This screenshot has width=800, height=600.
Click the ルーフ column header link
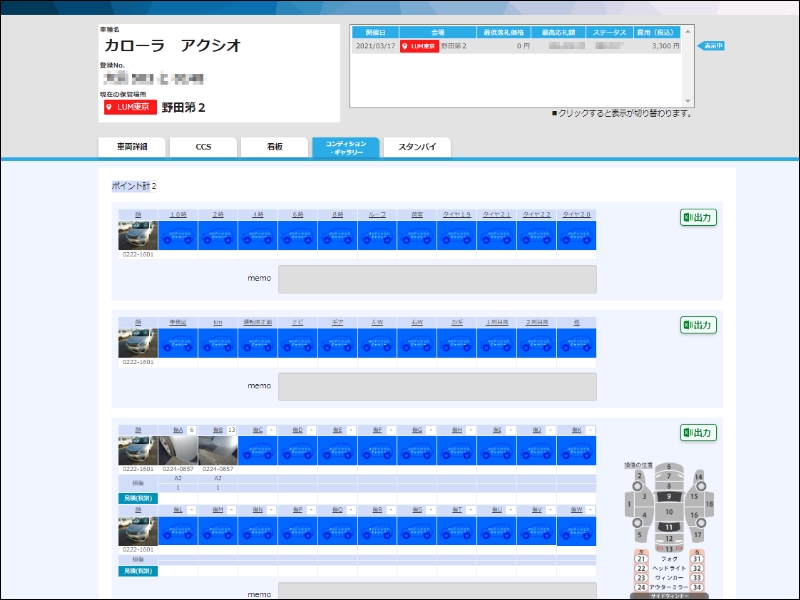(377, 214)
